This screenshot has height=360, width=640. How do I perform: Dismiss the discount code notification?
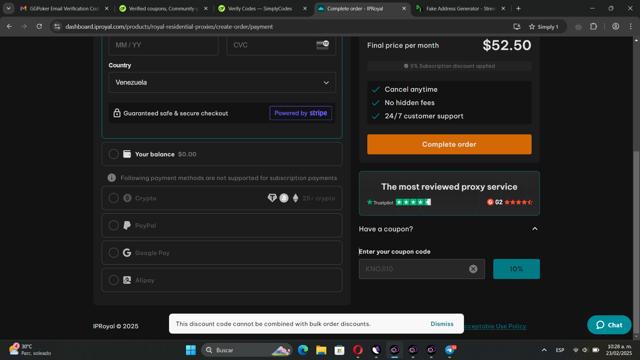click(x=442, y=324)
